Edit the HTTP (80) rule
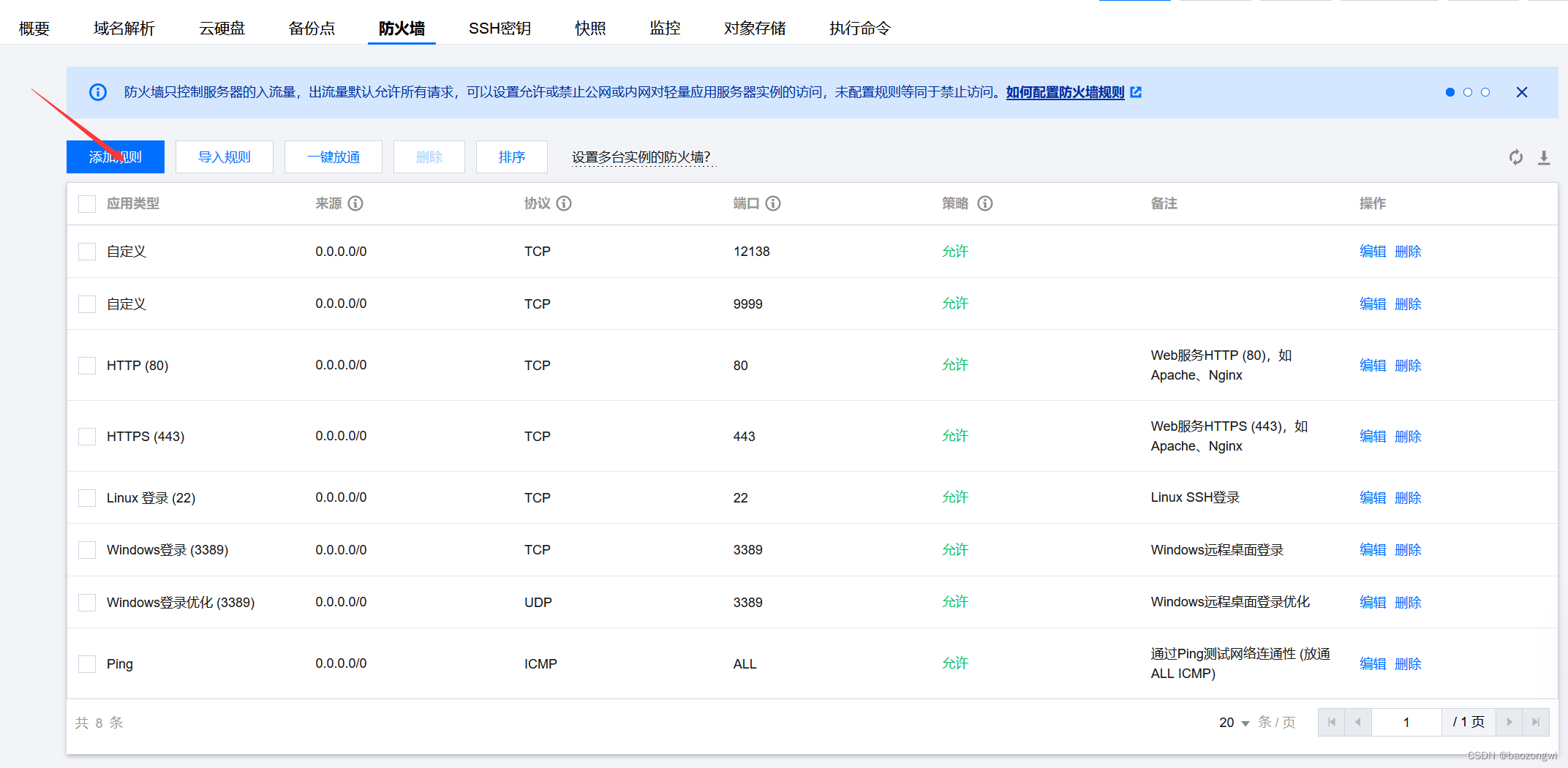This screenshot has height=768, width=1568. (1373, 366)
